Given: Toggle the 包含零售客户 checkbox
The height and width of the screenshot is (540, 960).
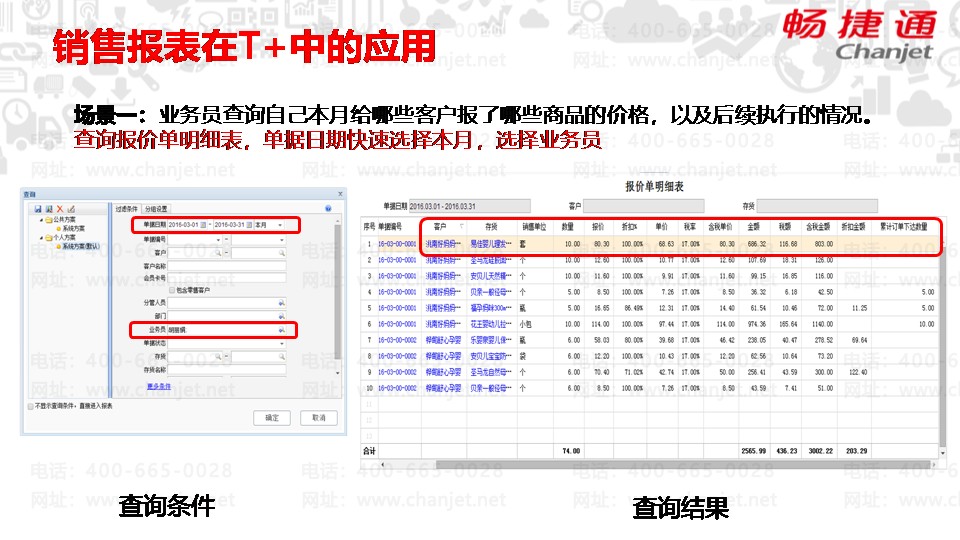Looking at the screenshot, I should coord(172,290).
